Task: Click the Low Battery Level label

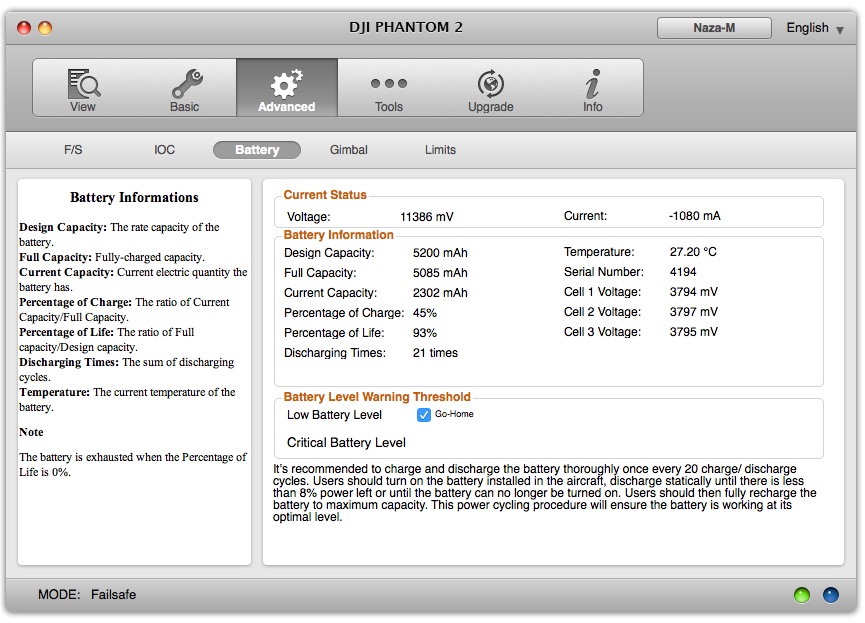Action: 334,415
